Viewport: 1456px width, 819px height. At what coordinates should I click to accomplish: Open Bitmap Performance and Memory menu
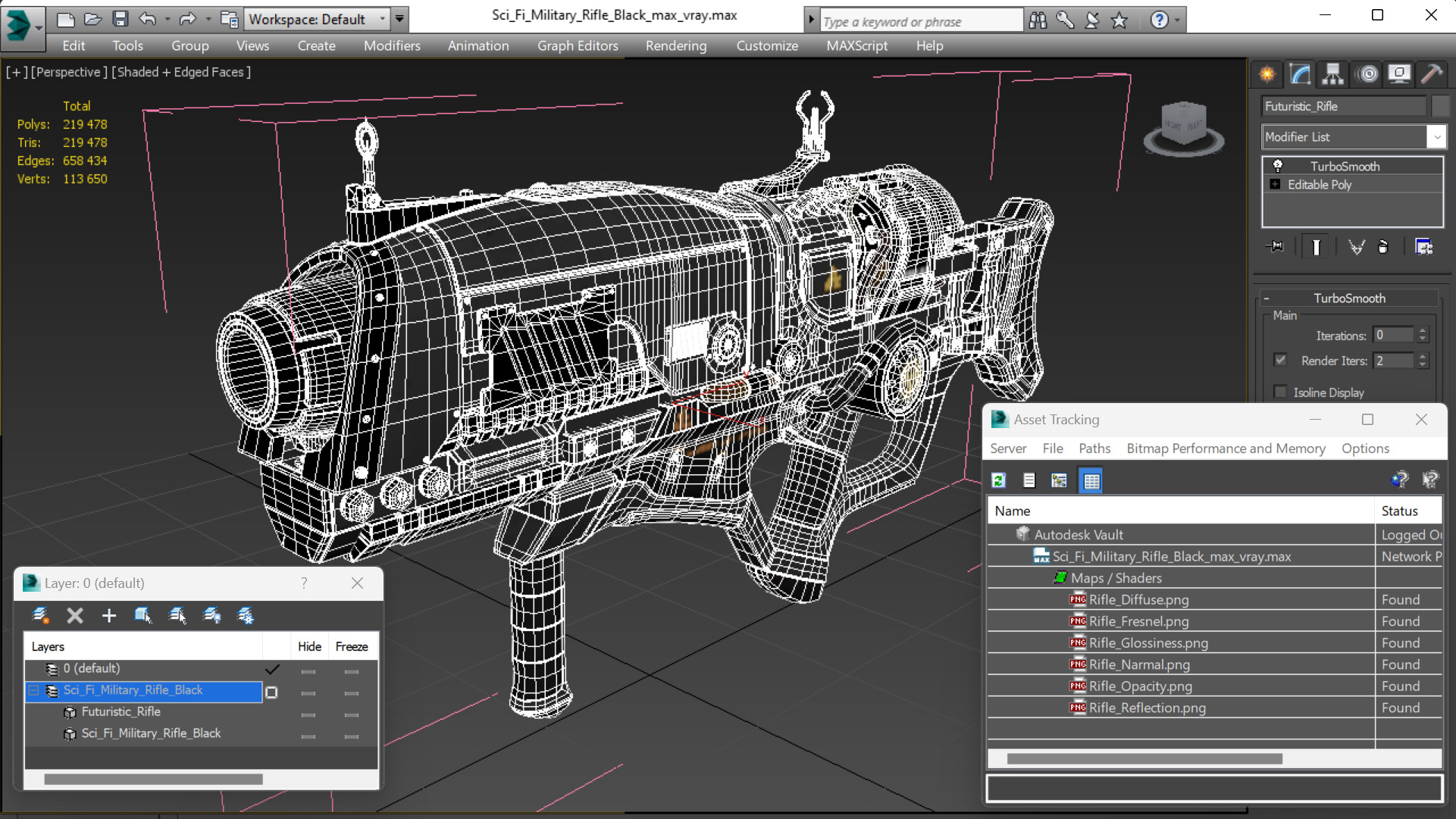1226,449
